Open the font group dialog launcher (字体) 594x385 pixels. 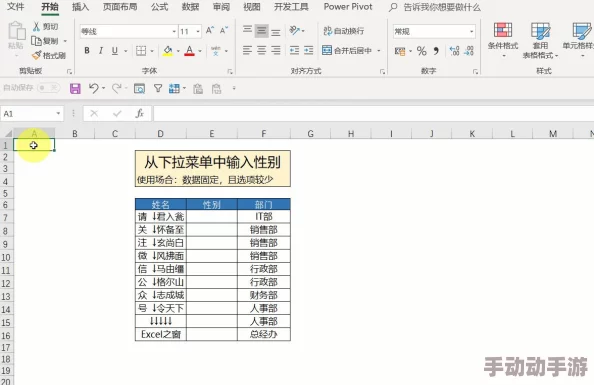[230, 71]
